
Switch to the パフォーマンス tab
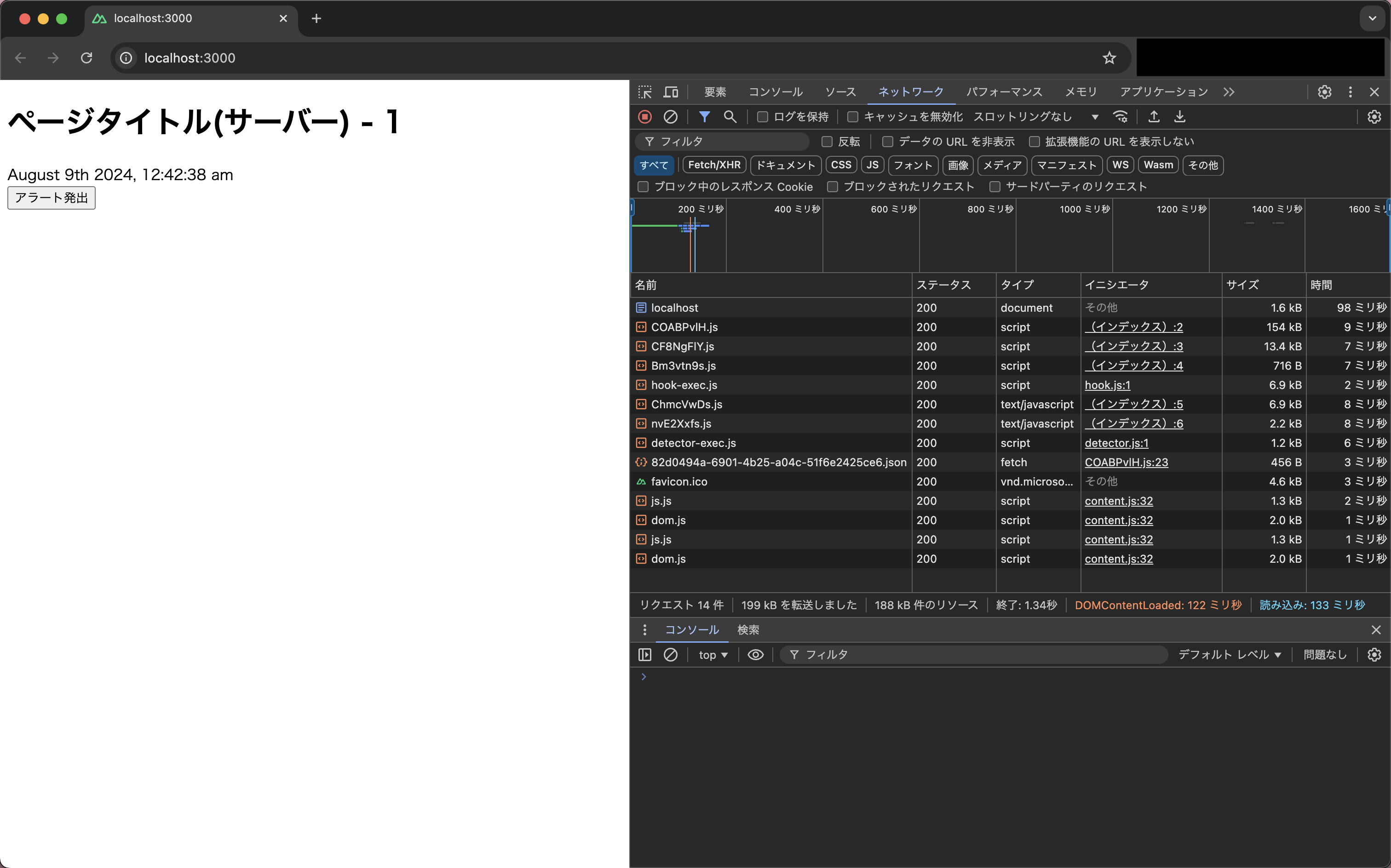pyautogui.click(x=1004, y=92)
